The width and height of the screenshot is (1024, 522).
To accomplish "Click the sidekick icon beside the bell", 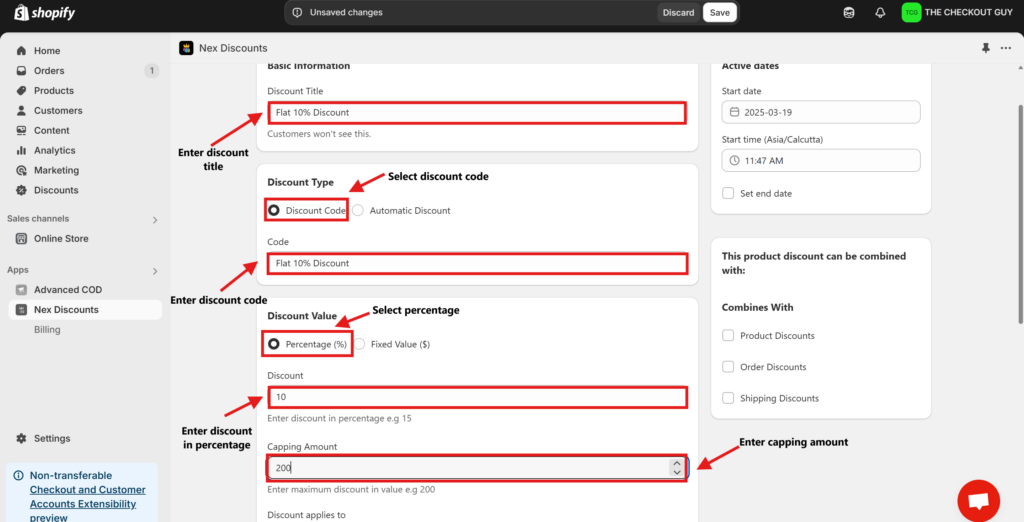I will 849,13.
